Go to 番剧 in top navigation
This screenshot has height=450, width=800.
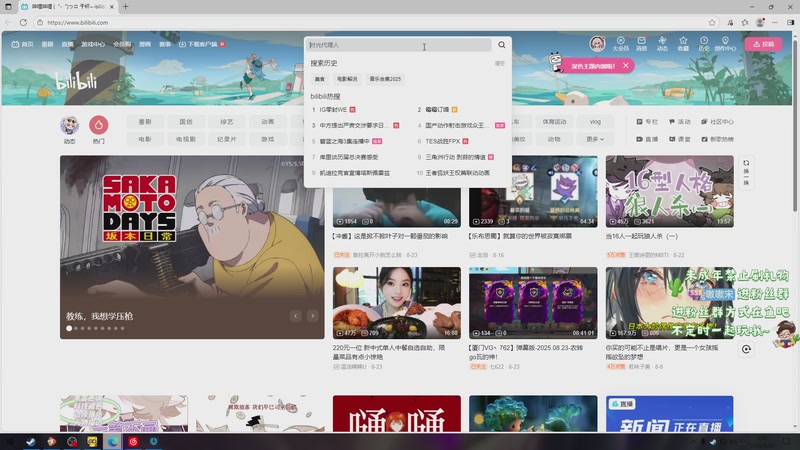47,44
